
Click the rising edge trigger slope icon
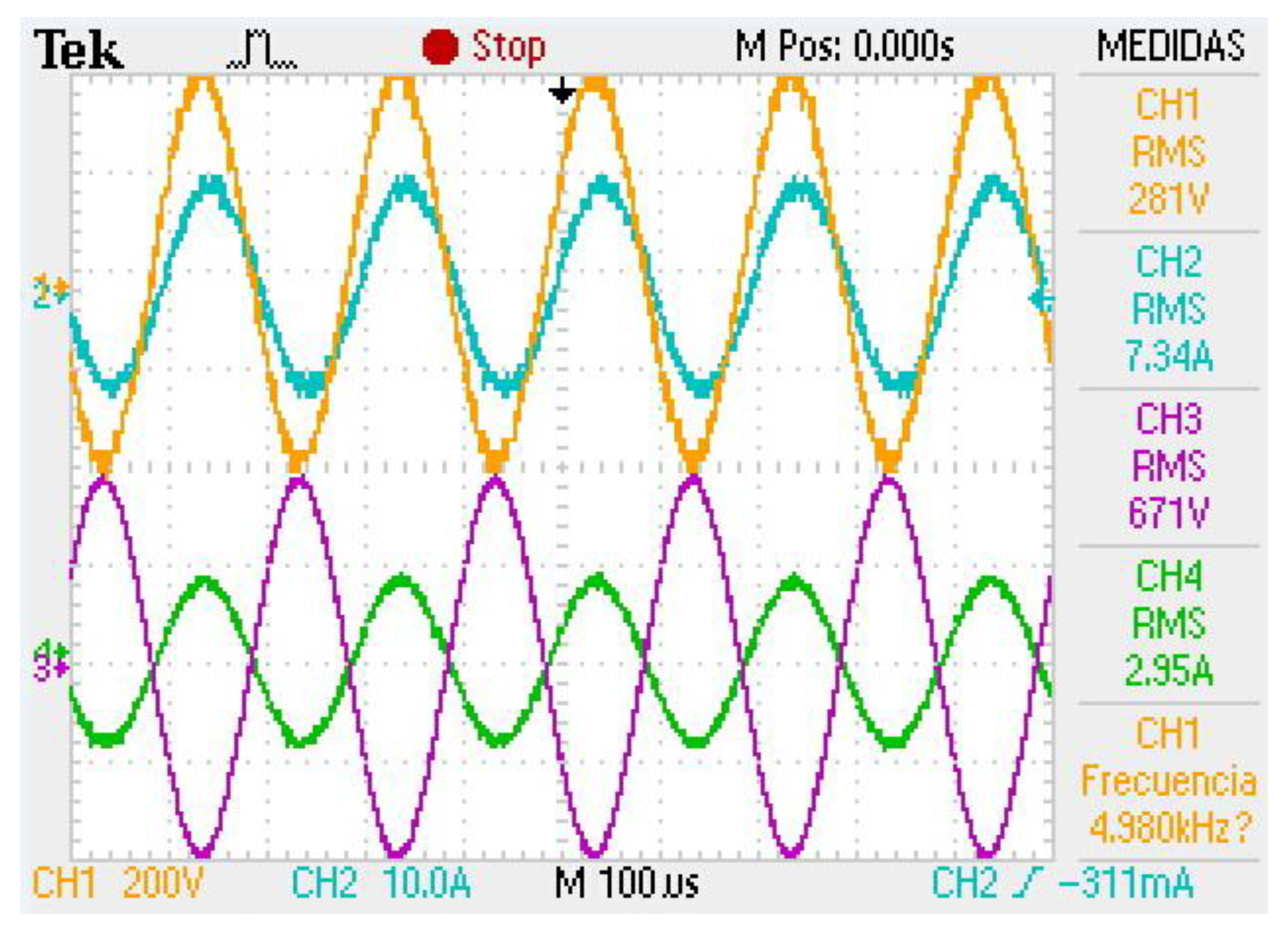(x=1028, y=882)
